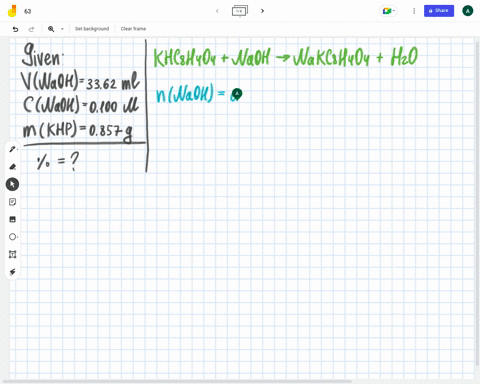This screenshot has height=384, width=480.
Task: Expand the frame bar thumbnail
Action: point(240,11)
